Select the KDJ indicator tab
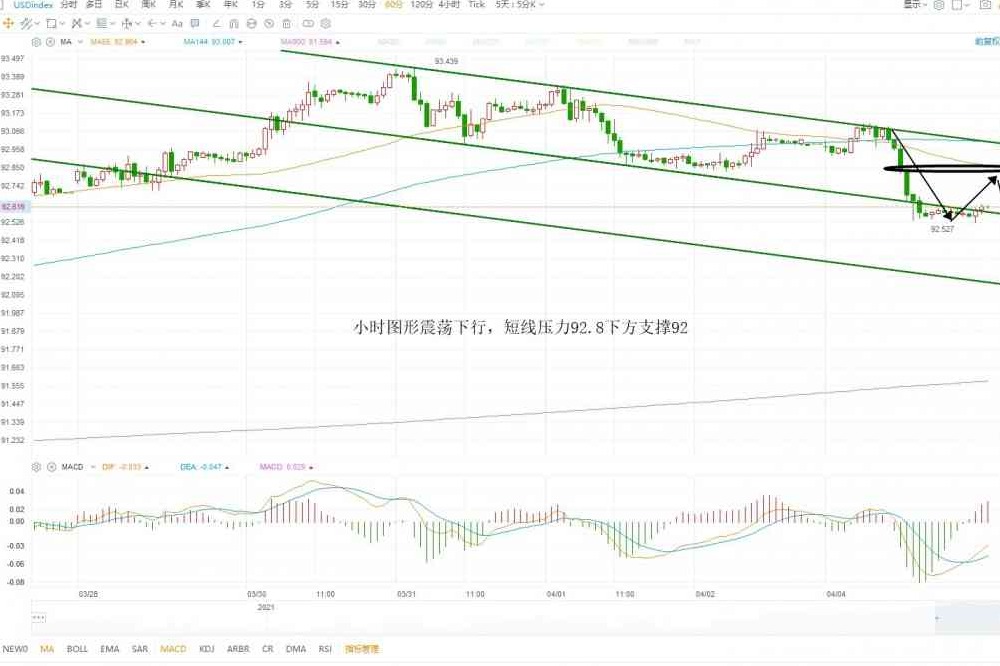This screenshot has width=1000, height=666. 207,649
